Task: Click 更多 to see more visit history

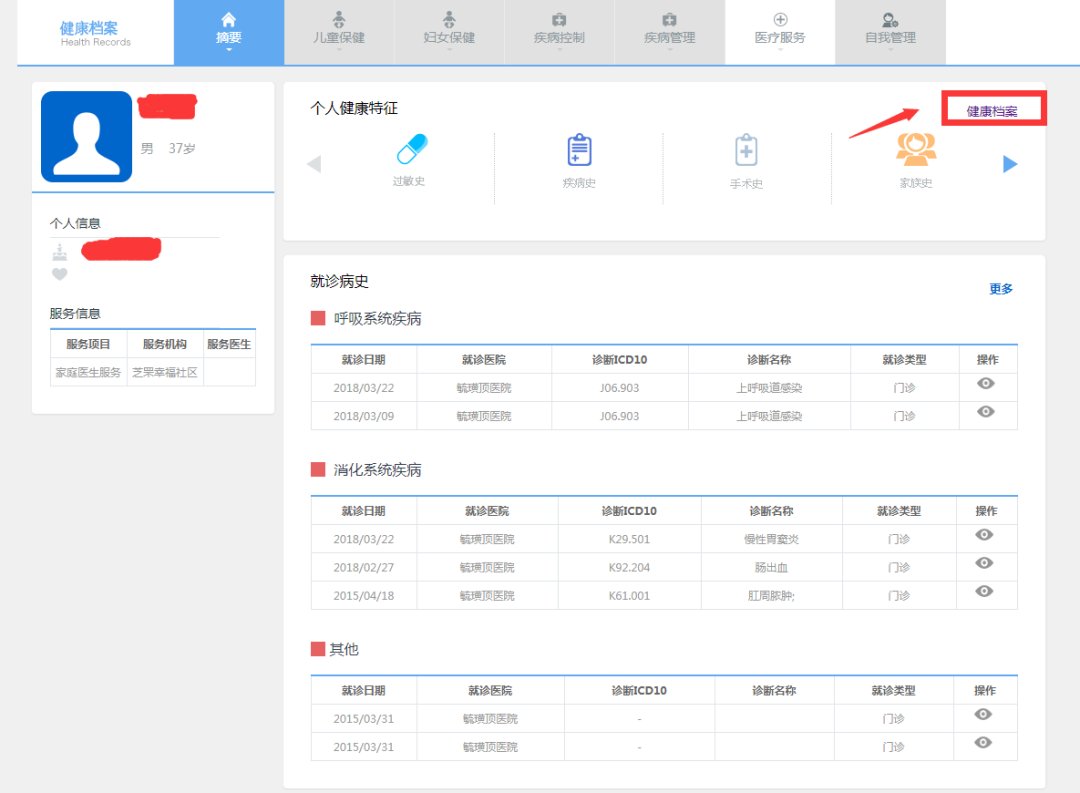Action: click(x=1001, y=289)
